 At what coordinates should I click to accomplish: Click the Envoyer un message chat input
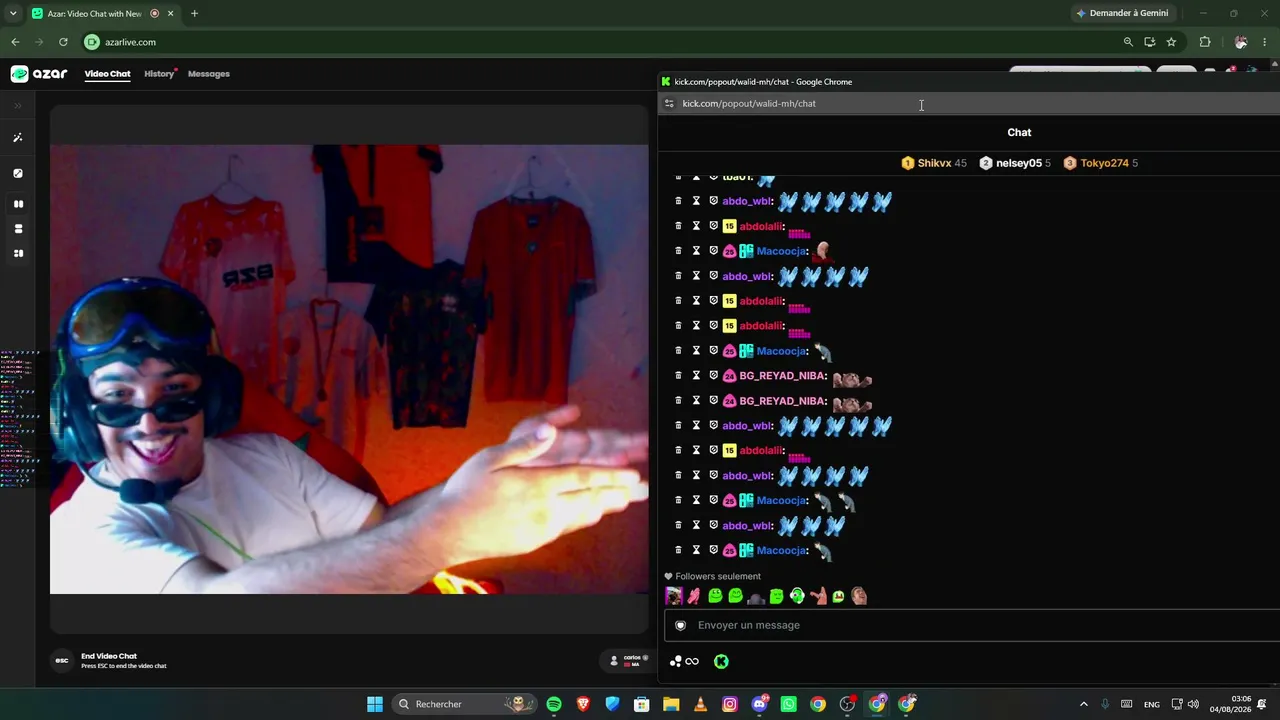pos(972,626)
